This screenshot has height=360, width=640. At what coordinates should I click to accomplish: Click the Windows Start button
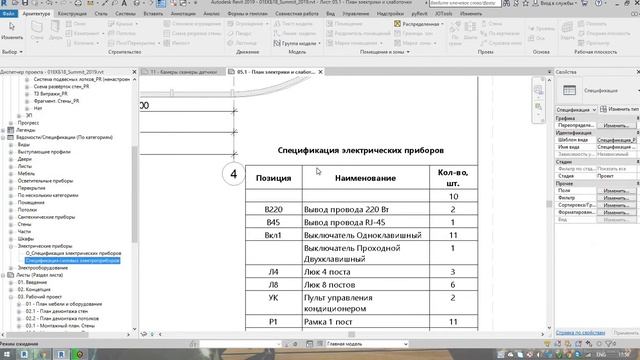[x=7, y=355]
